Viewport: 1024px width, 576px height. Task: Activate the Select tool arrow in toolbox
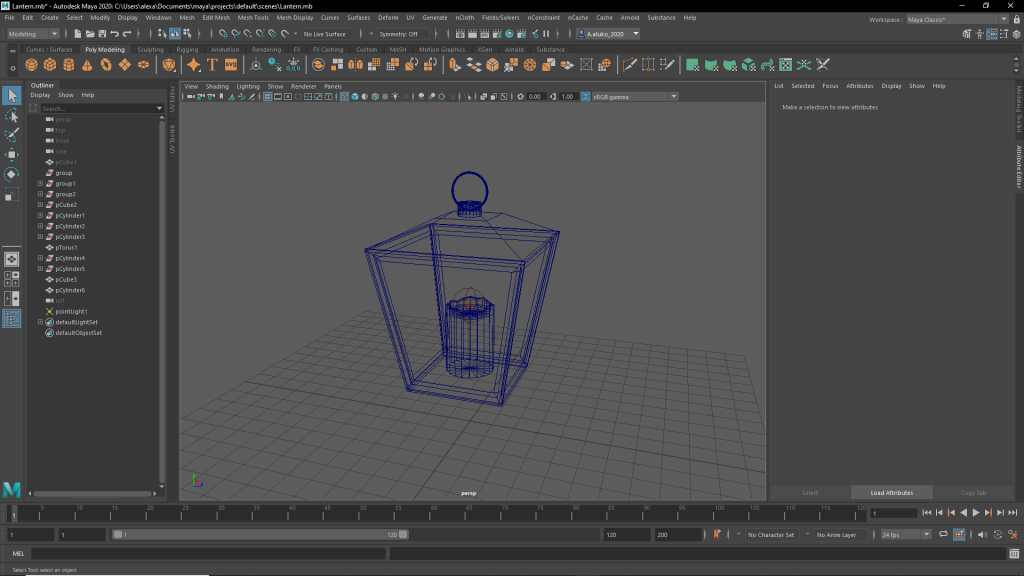[12, 96]
